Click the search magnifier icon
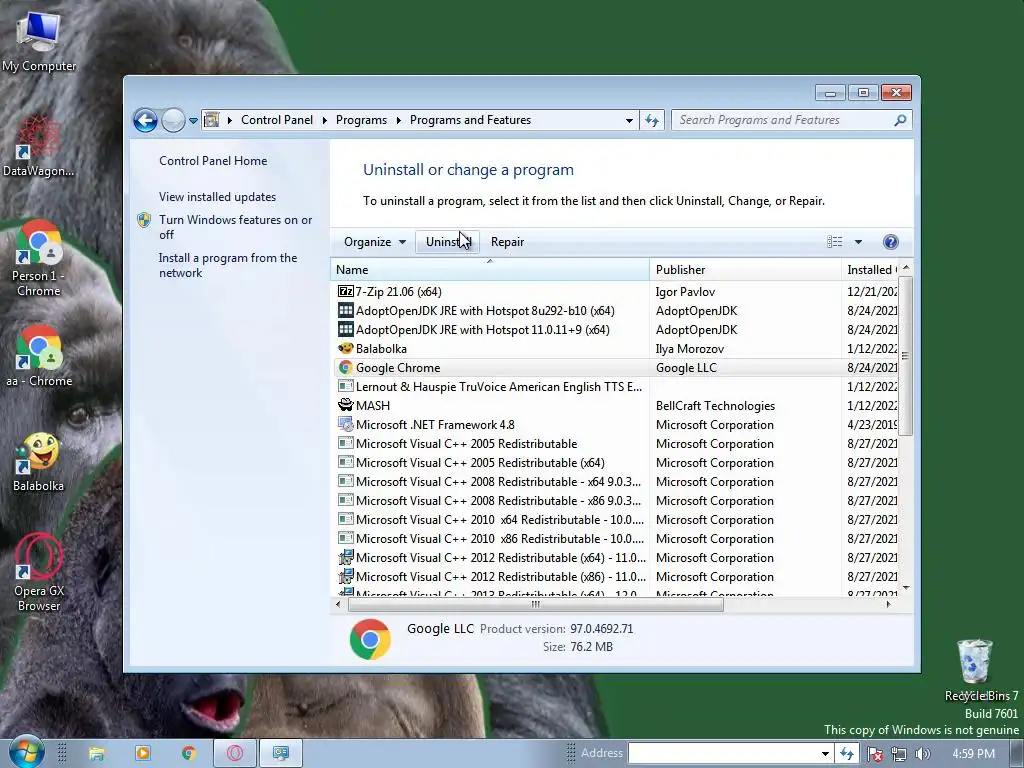Viewport: 1024px width, 768px height. [901, 120]
